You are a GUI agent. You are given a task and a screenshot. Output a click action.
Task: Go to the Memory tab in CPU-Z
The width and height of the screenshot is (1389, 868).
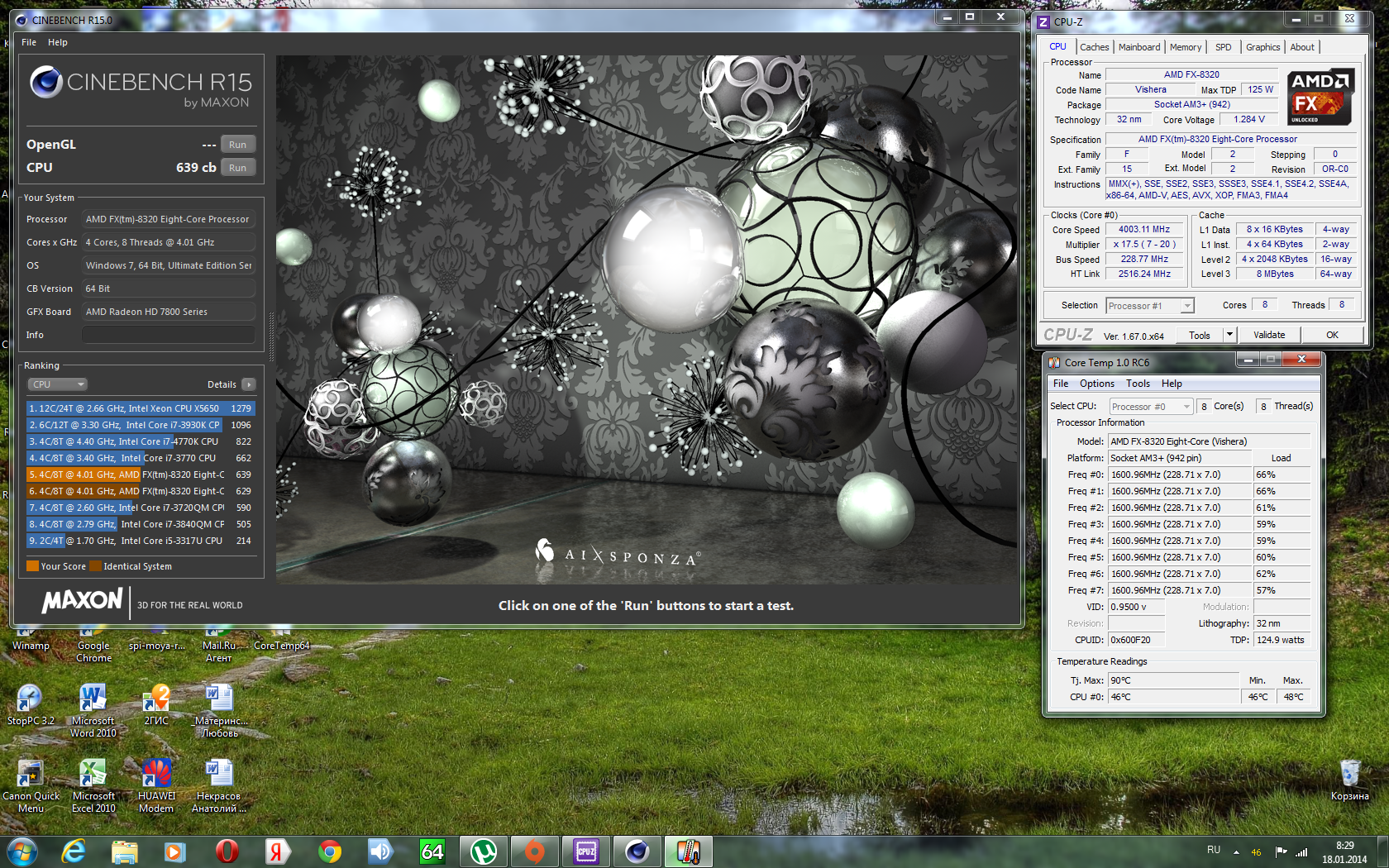1186,47
